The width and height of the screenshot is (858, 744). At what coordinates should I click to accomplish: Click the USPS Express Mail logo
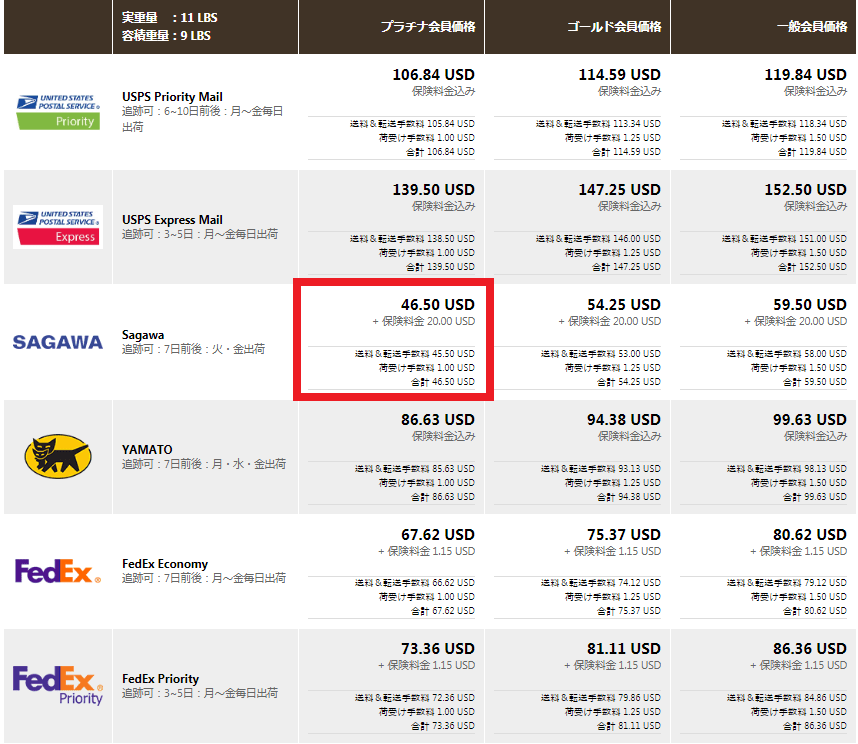click(x=58, y=227)
